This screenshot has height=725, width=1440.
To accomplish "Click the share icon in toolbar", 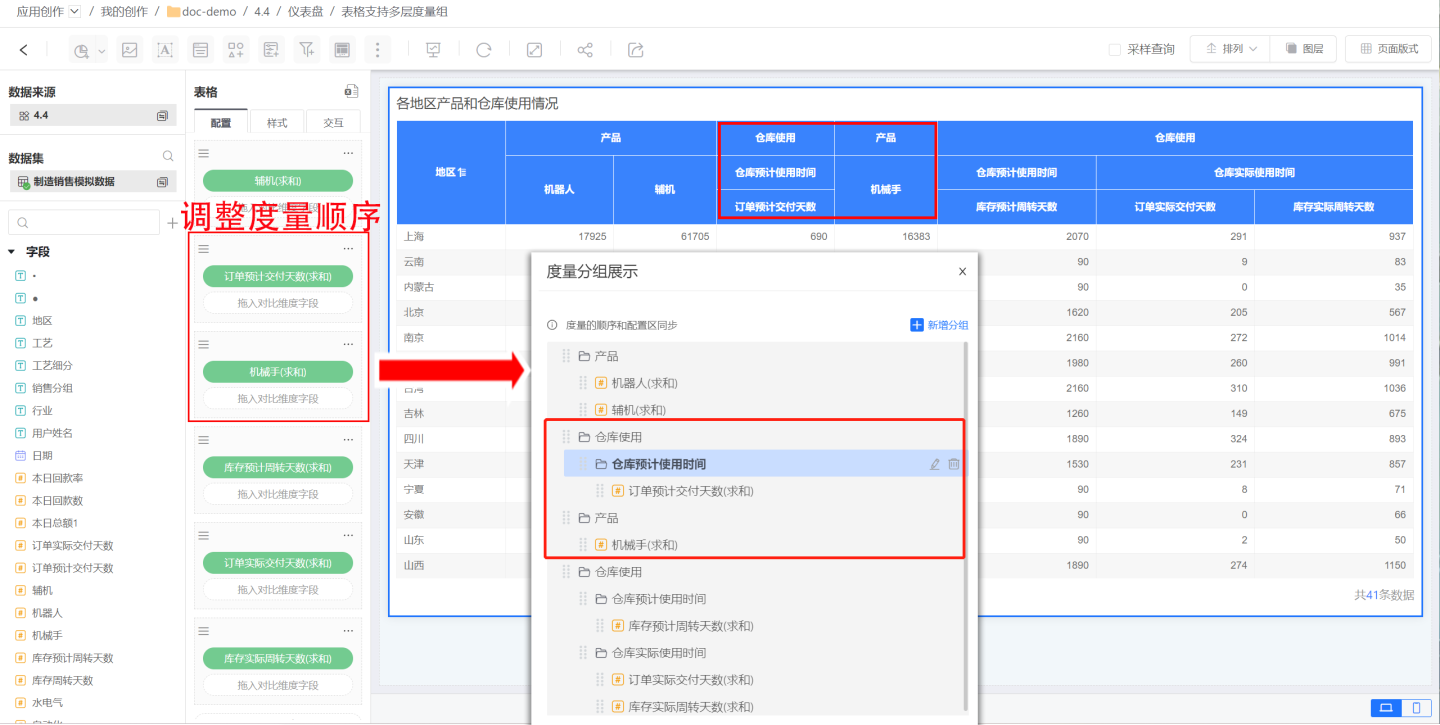I will [585, 49].
